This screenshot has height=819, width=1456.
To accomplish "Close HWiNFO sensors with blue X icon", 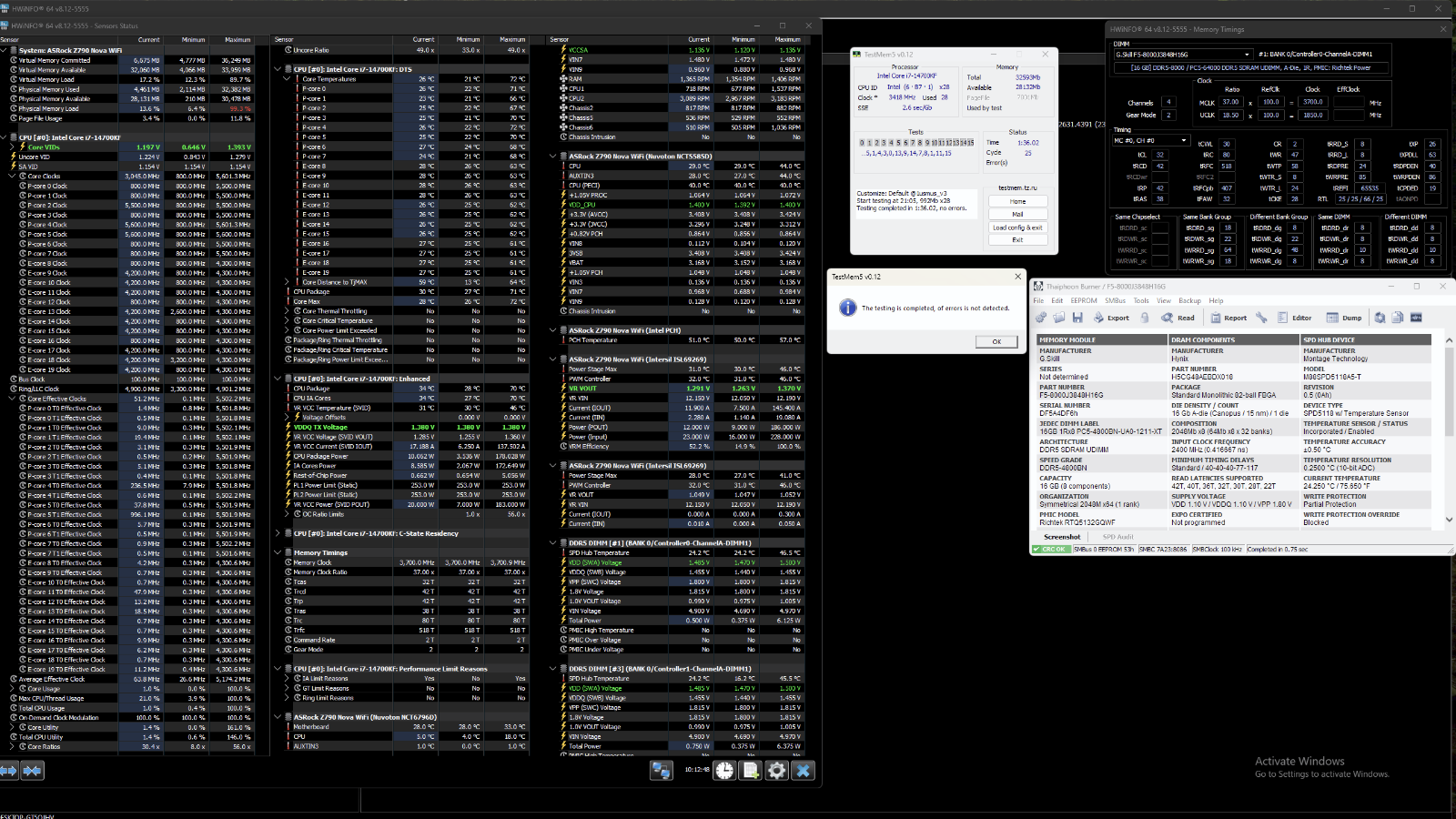I will 804,771.
